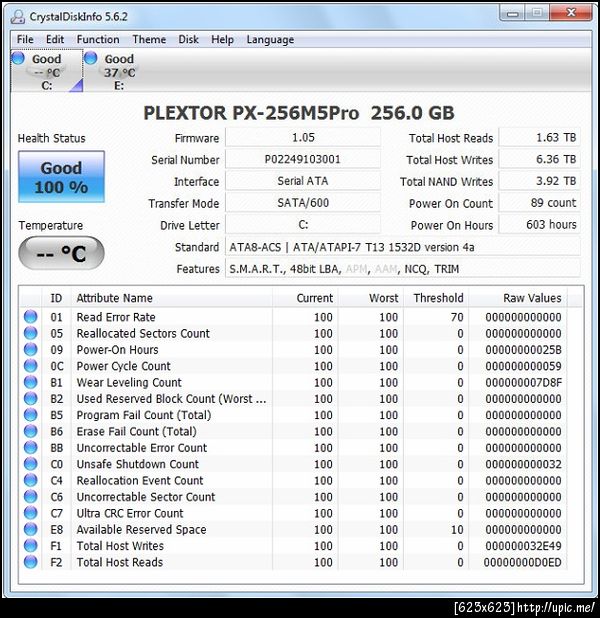Click the Total Host Reads value 1.63 TB
The height and width of the screenshot is (618, 600).
pyautogui.click(x=539, y=138)
